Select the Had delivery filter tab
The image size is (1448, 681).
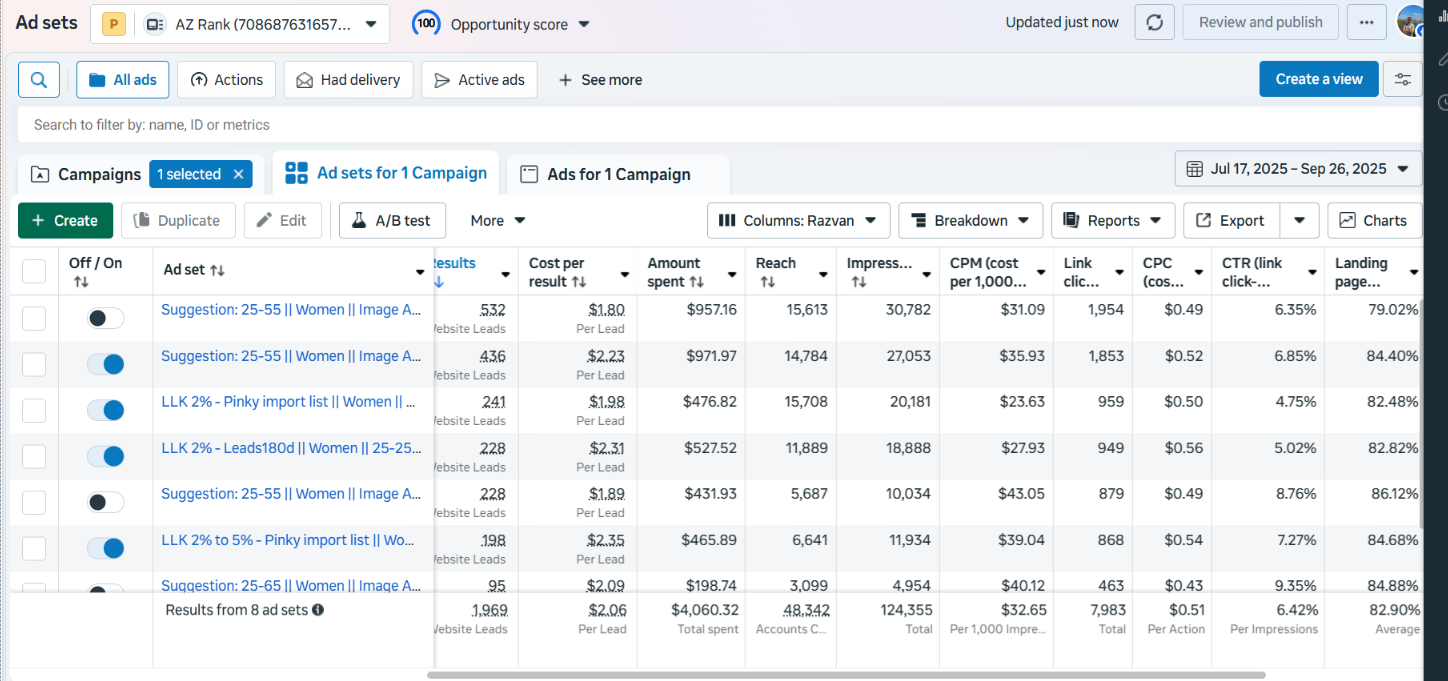[x=348, y=80]
